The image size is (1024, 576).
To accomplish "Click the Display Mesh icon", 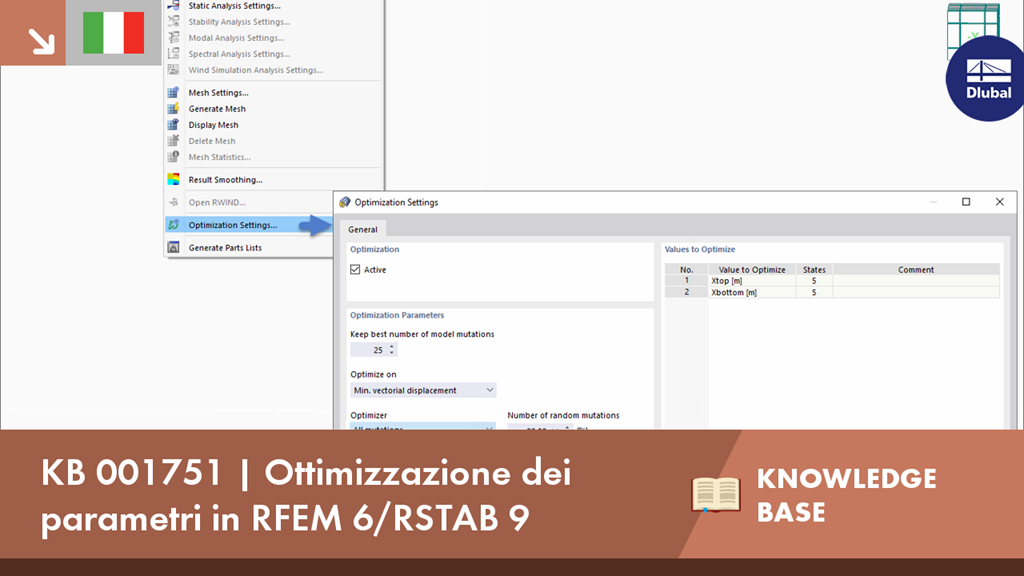I will [x=173, y=125].
